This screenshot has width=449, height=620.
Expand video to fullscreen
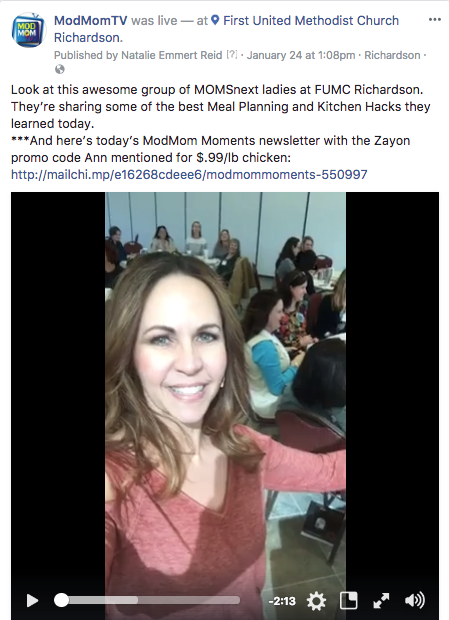381,601
